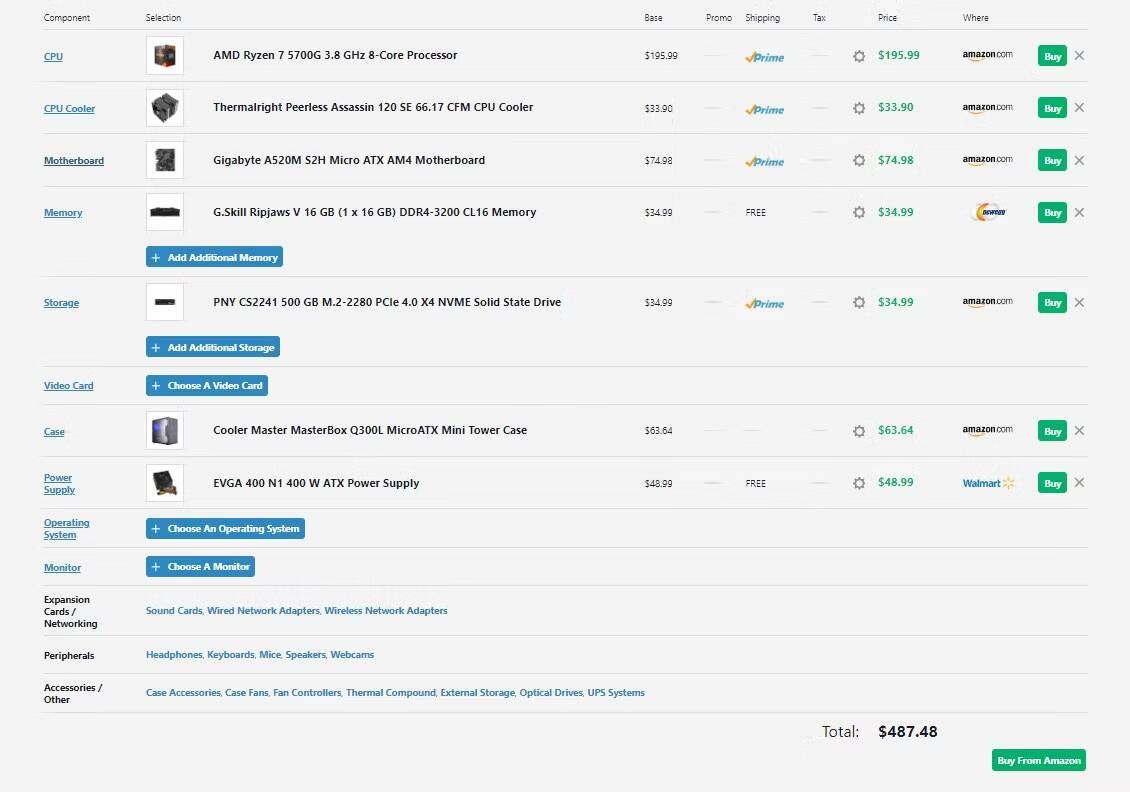Open the Prime shipping icon for PNY SSD
The image size is (1130, 792).
click(764, 303)
